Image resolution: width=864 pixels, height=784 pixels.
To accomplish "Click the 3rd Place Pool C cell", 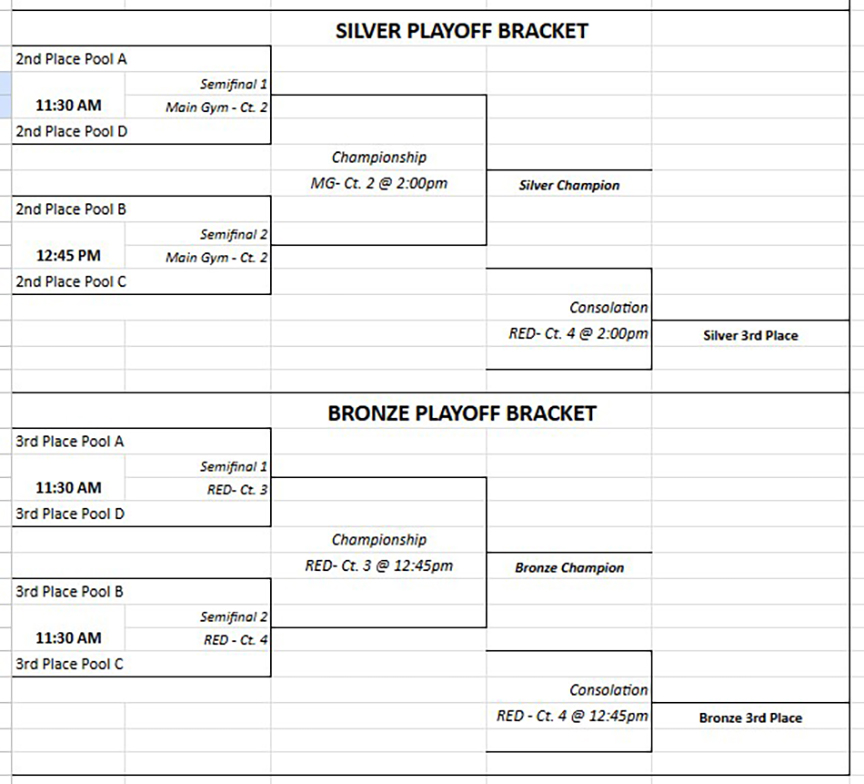I will pos(71,663).
